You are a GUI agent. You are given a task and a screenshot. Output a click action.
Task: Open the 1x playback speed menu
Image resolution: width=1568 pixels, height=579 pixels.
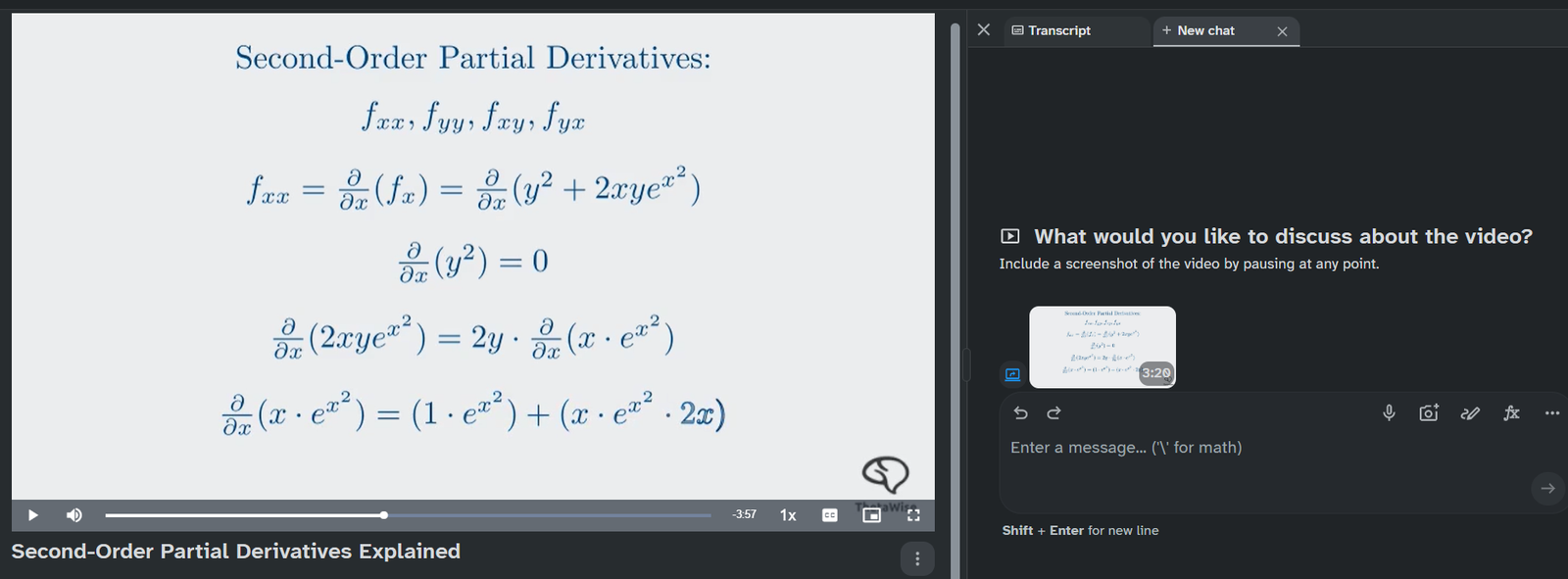pos(788,515)
